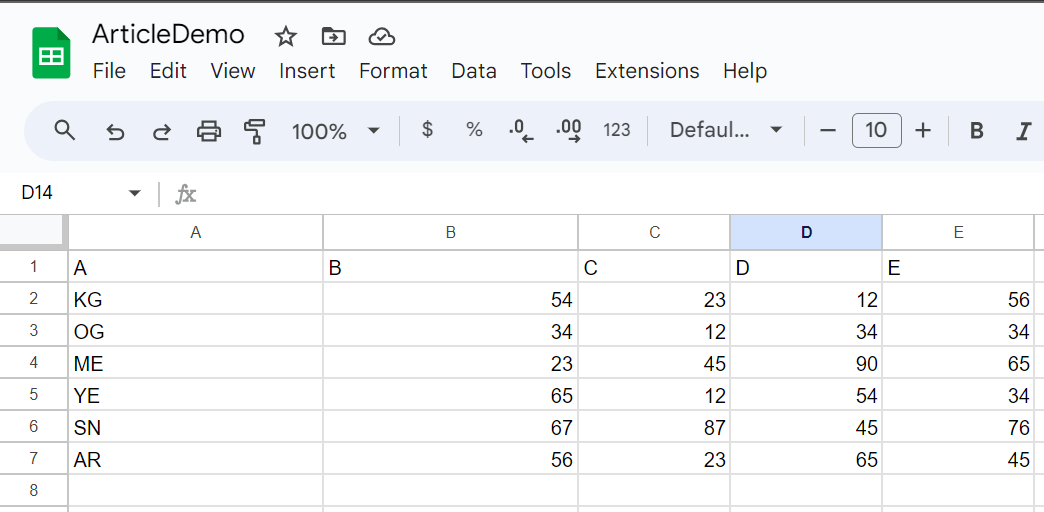Screen dimensions: 1044x512
Task: Increase decimal places
Action: 569,130
